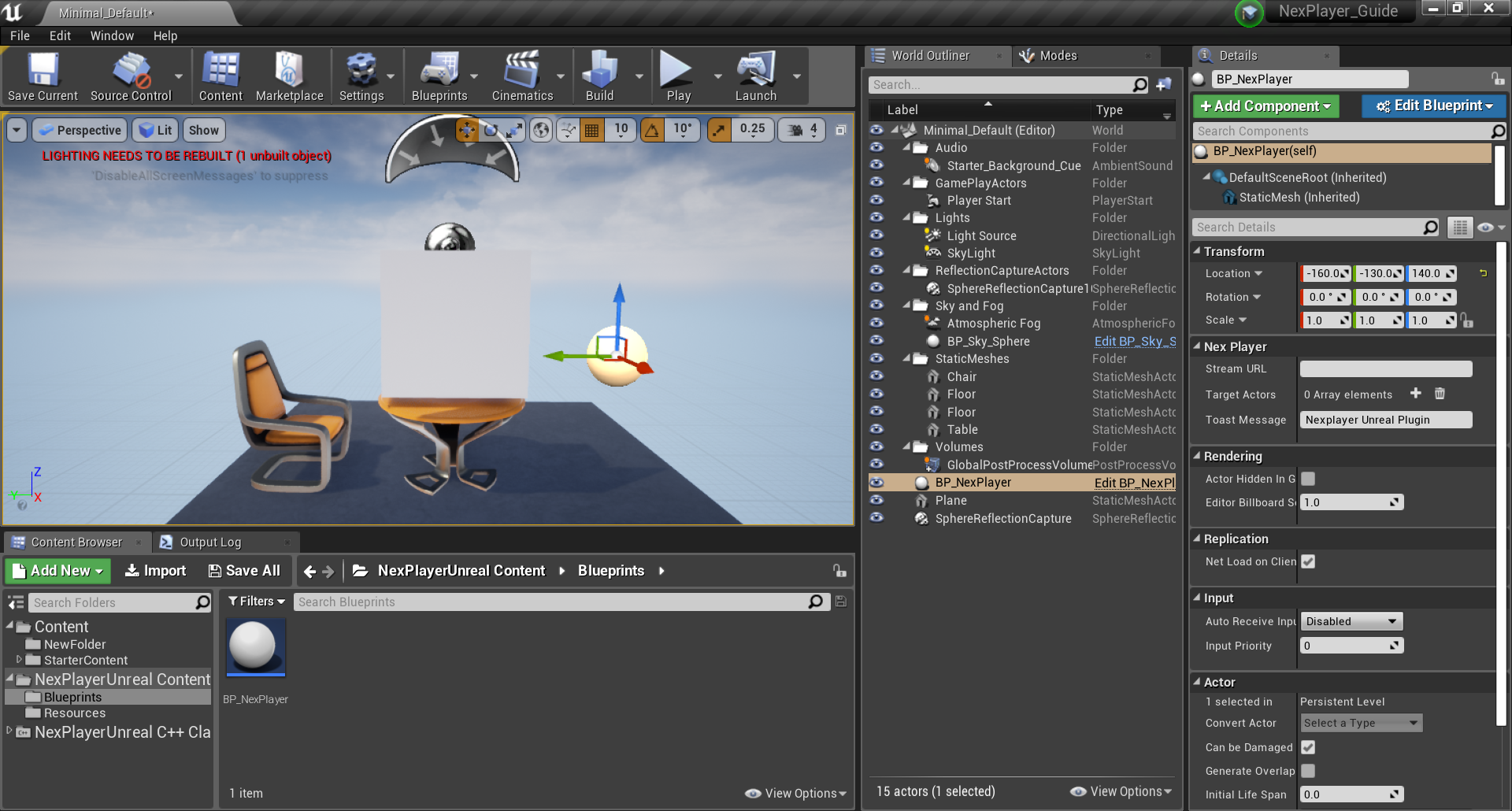Viewport: 1512px width, 811px height.
Task: Toggle grid snapping in the viewport
Action: tap(591, 131)
